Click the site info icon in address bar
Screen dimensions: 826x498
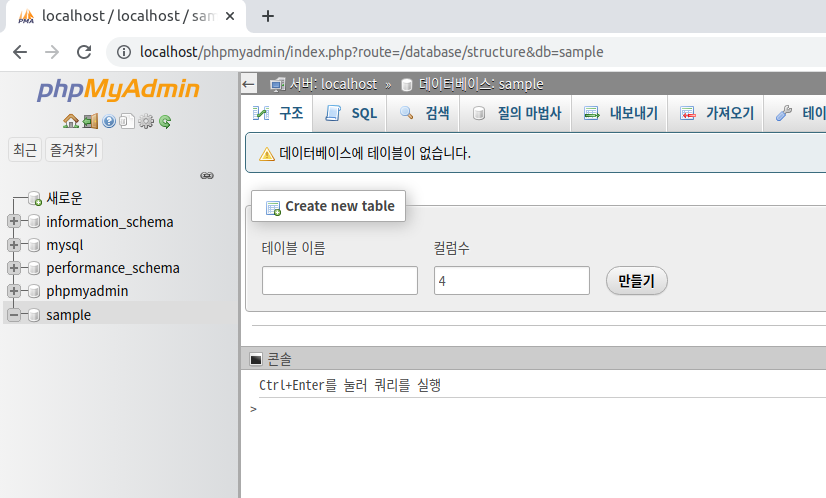[x=124, y=52]
